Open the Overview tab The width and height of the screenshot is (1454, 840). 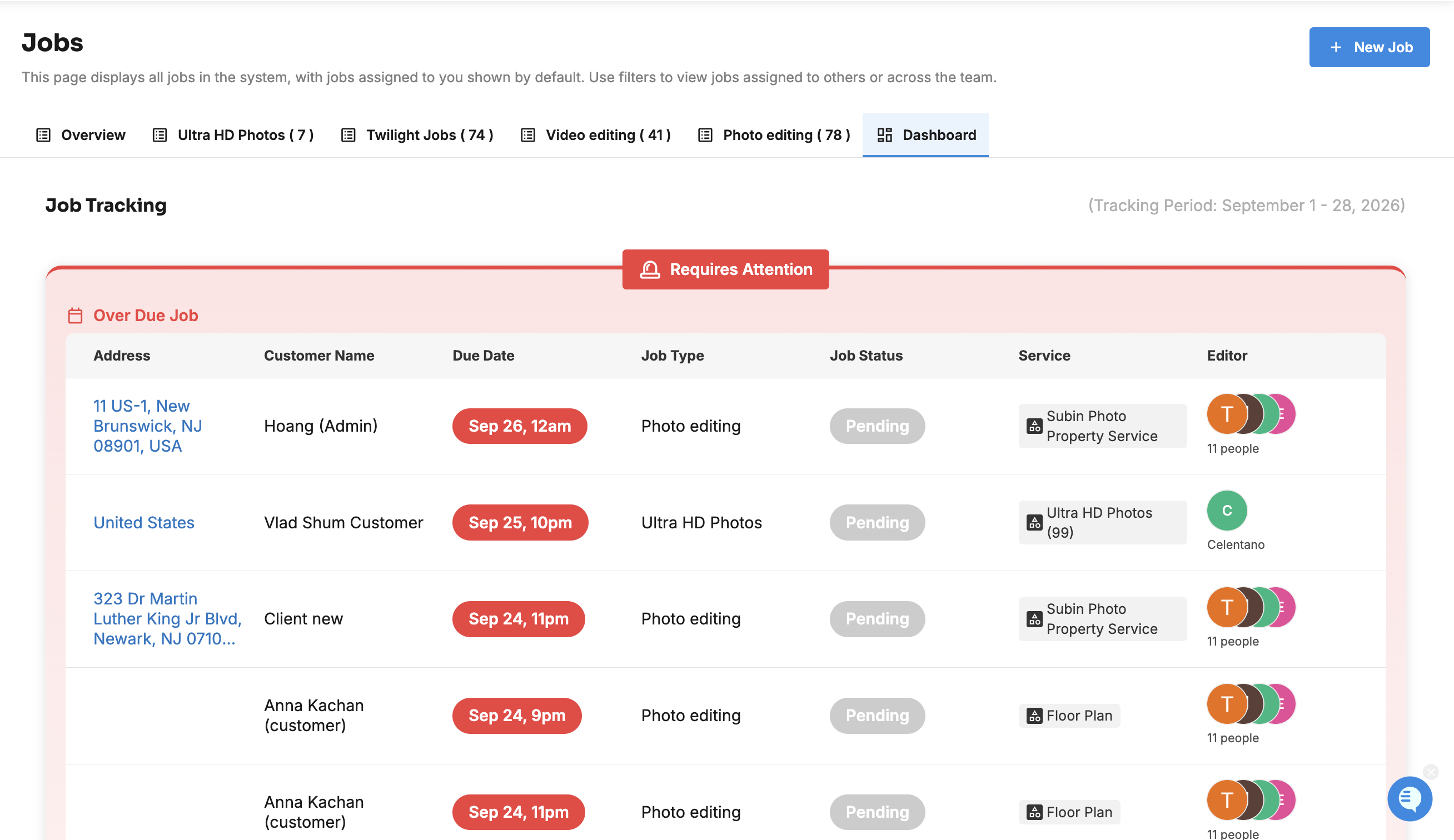81,135
